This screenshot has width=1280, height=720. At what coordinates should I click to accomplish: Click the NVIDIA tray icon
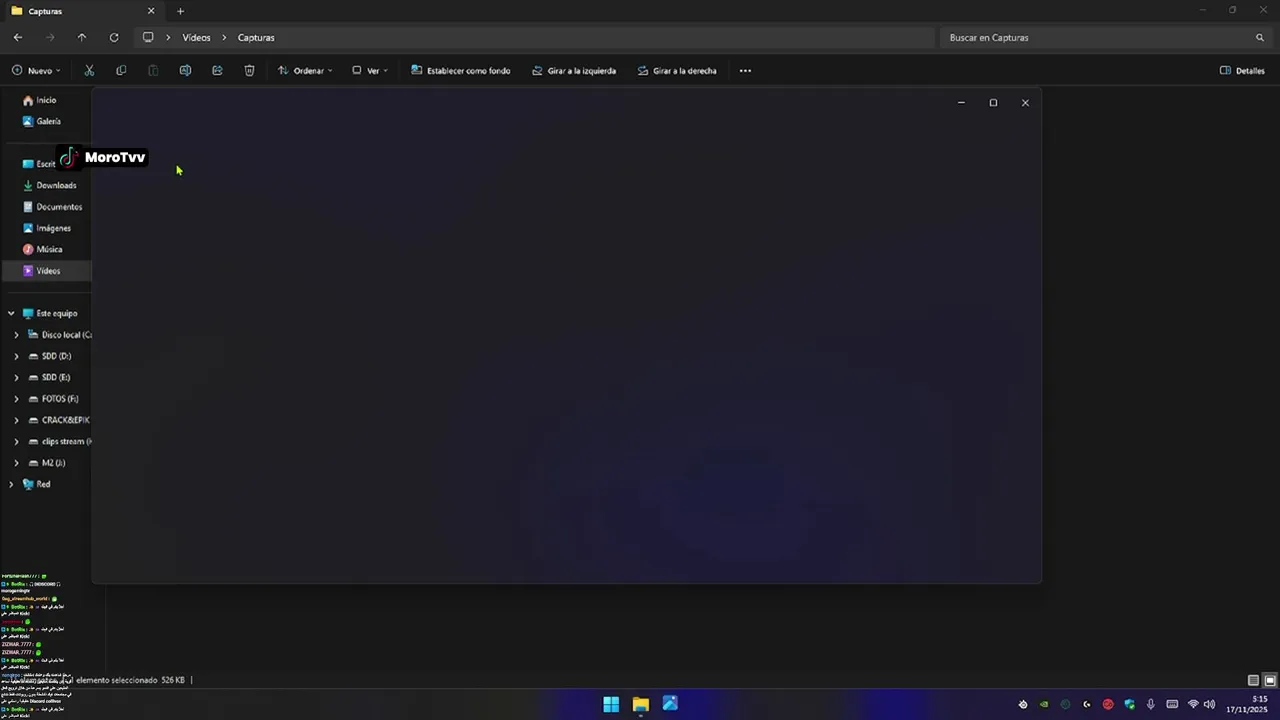tap(1044, 704)
